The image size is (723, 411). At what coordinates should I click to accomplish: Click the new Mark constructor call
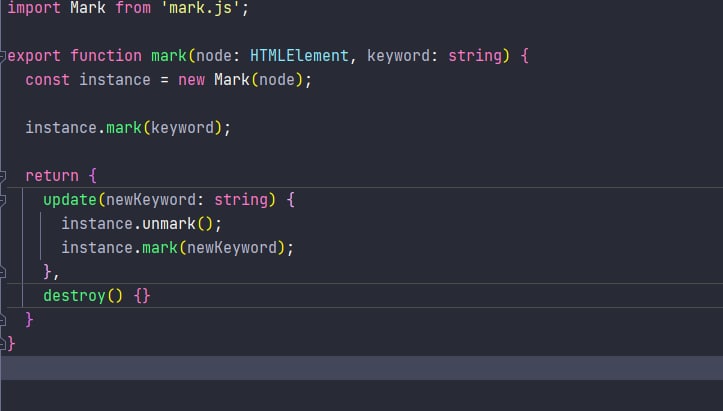pyautogui.click(x=241, y=80)
